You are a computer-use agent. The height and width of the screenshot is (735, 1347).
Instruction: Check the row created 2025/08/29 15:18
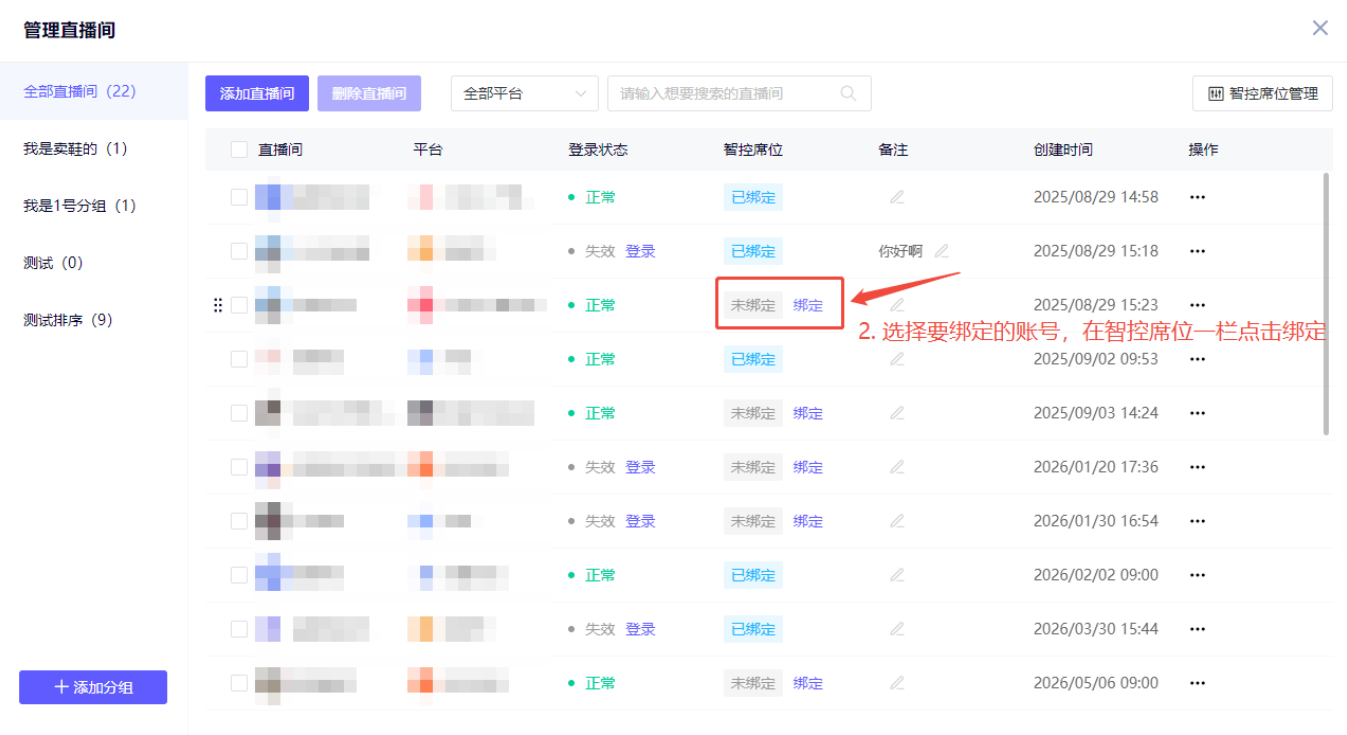239,251
